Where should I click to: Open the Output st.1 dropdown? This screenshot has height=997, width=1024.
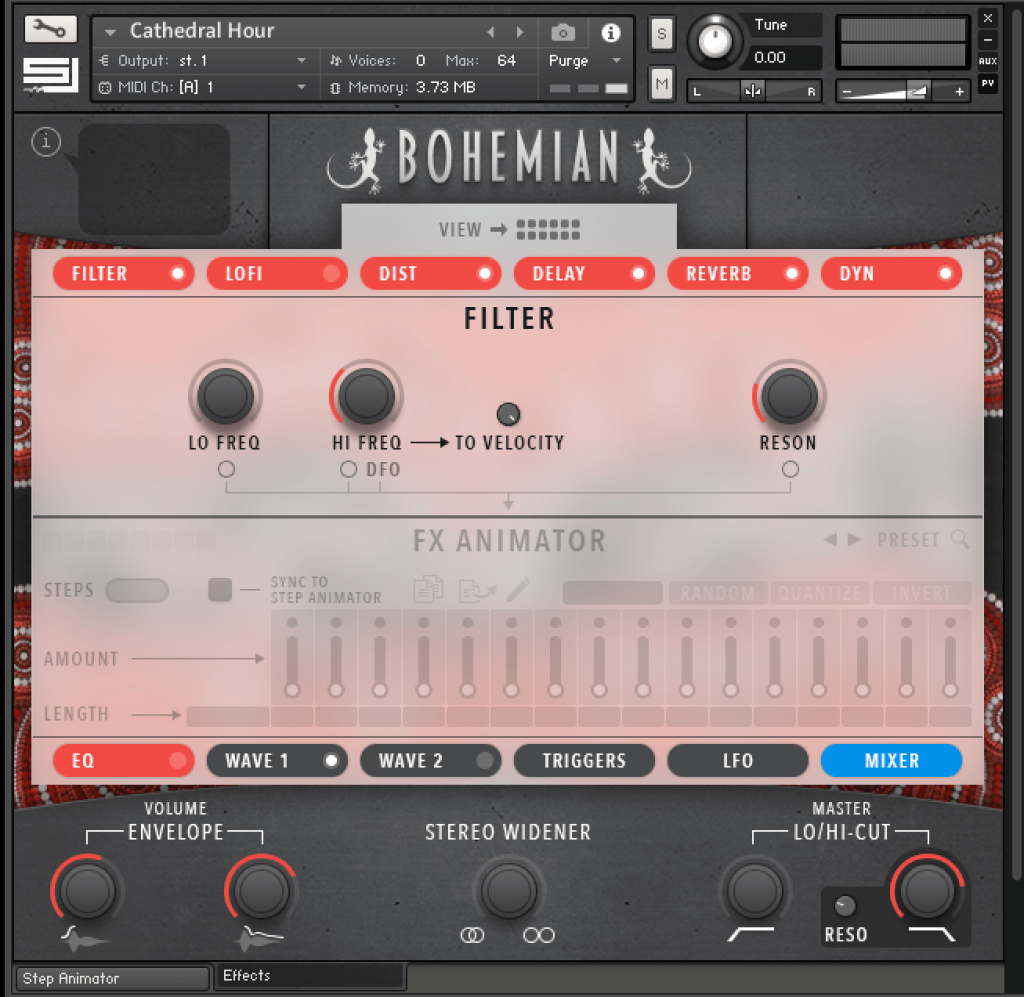click(x=301, y=61)
